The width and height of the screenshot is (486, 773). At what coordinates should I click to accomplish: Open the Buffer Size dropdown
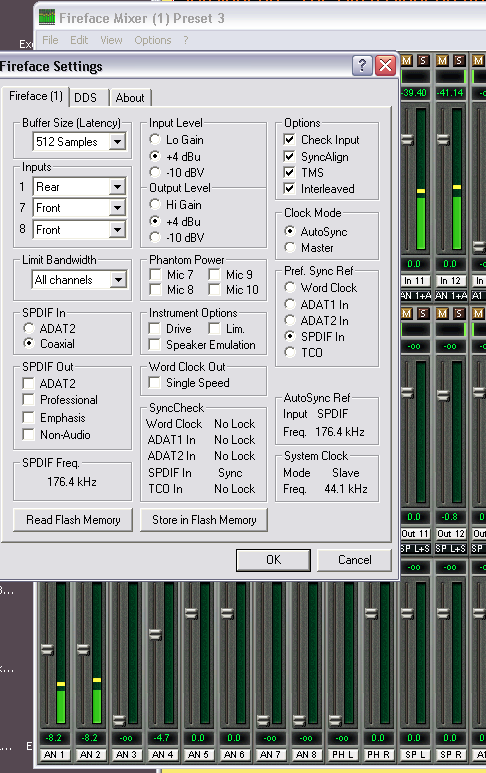click(x=117, y=142)
